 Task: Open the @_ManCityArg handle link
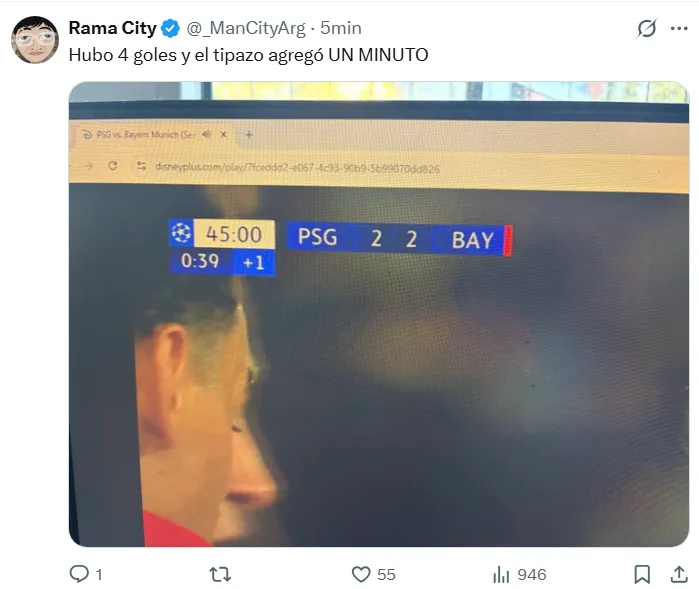(246, 29)
